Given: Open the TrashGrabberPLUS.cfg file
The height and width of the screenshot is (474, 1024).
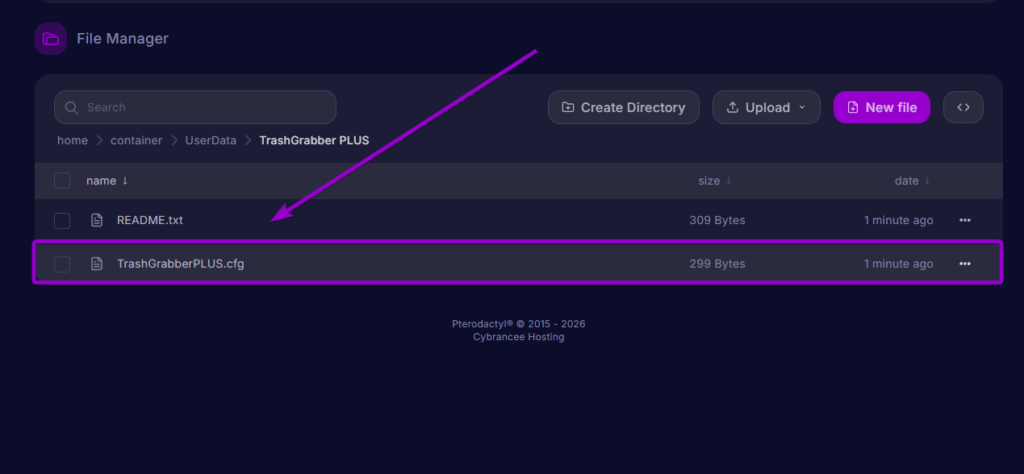Looking at the screenshot, I should (180, 264).
